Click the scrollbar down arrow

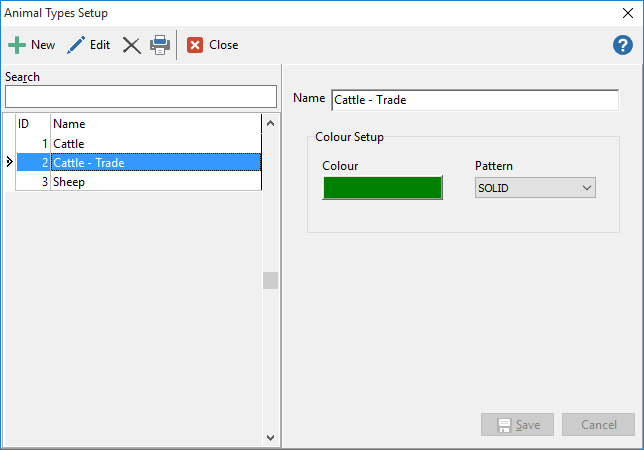[x=270, y=438]
